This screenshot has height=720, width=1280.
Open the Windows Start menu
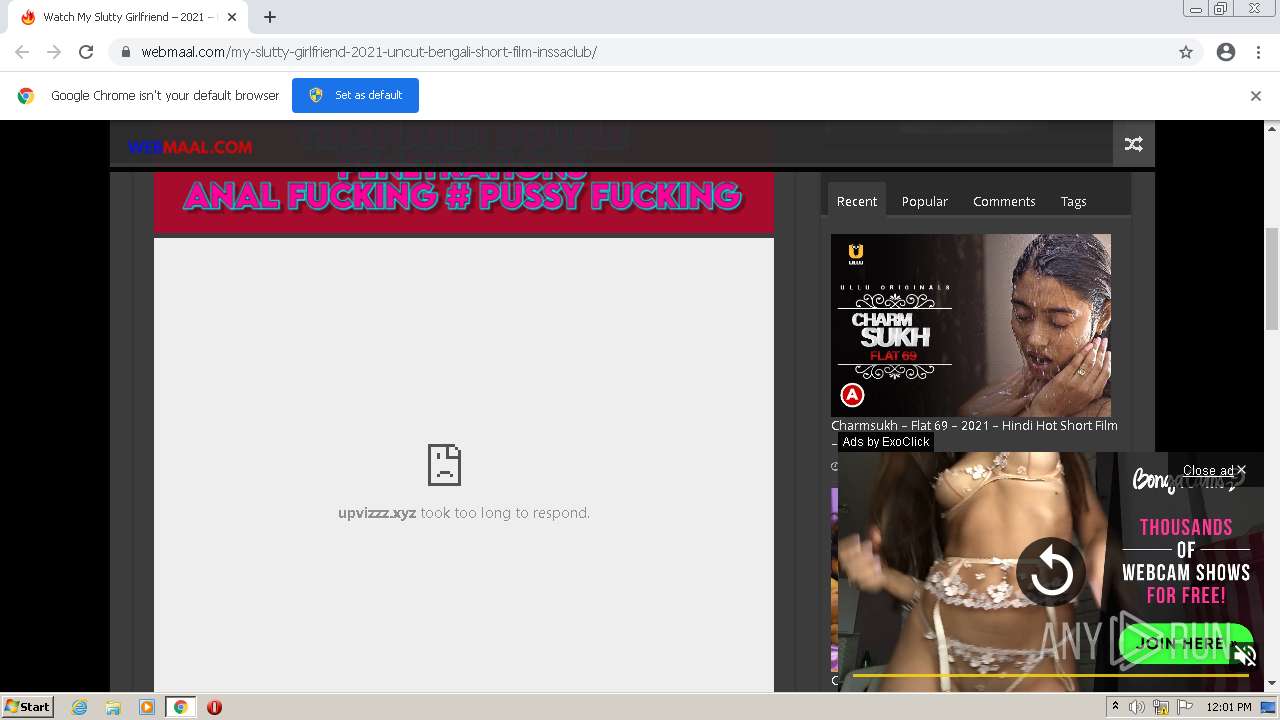(x=28, y=707)
